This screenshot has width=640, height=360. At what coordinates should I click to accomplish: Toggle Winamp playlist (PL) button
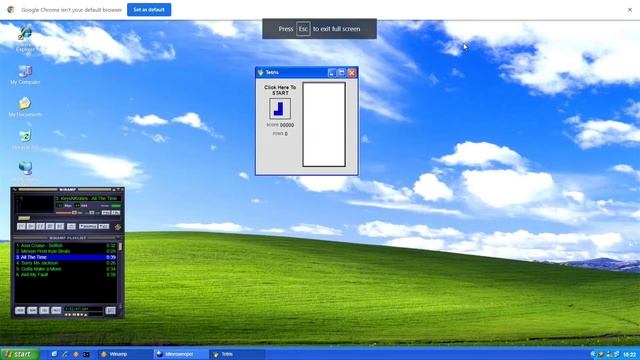(116, 213)
